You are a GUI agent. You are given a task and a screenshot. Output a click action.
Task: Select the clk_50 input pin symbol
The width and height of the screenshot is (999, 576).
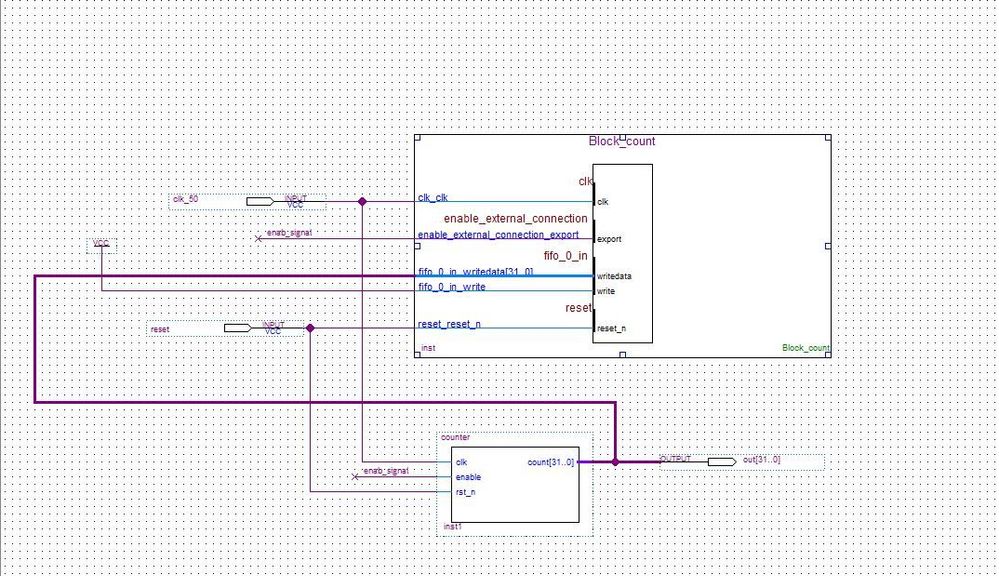pyautogui.click(x=261, y=201)
